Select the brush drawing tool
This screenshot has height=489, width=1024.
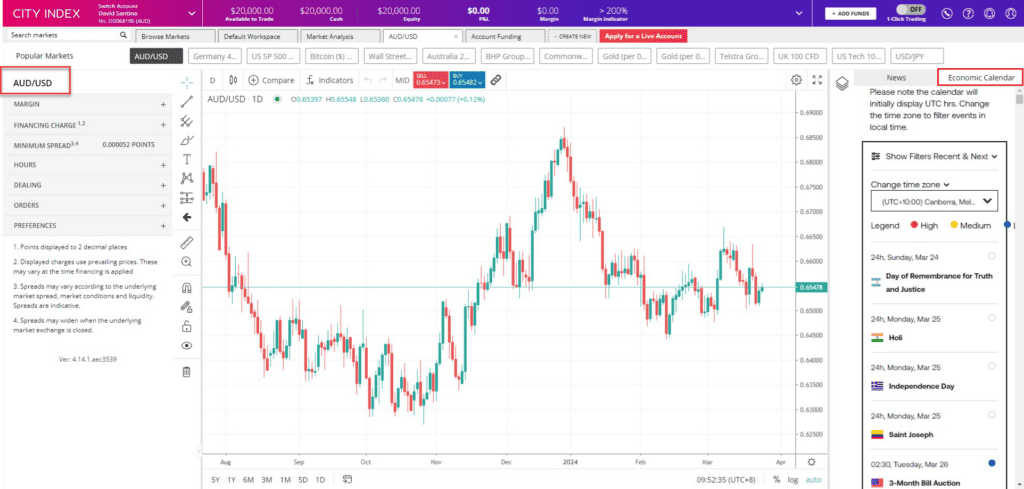click(x=187, y=140)
